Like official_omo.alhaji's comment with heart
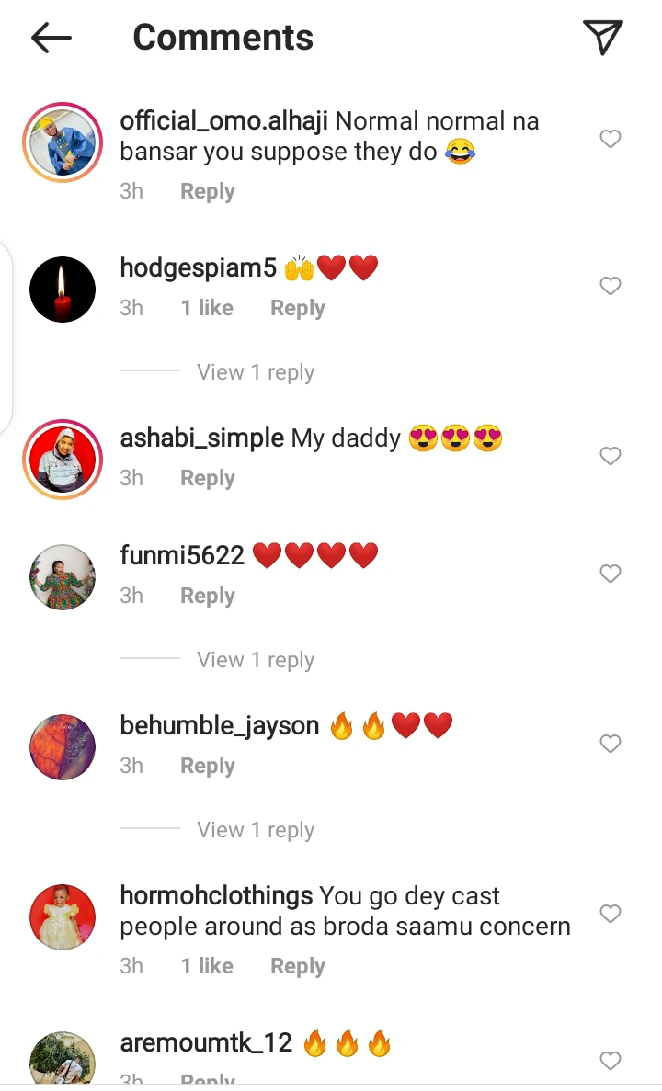The image size is (662, 1091). [610, 138]
